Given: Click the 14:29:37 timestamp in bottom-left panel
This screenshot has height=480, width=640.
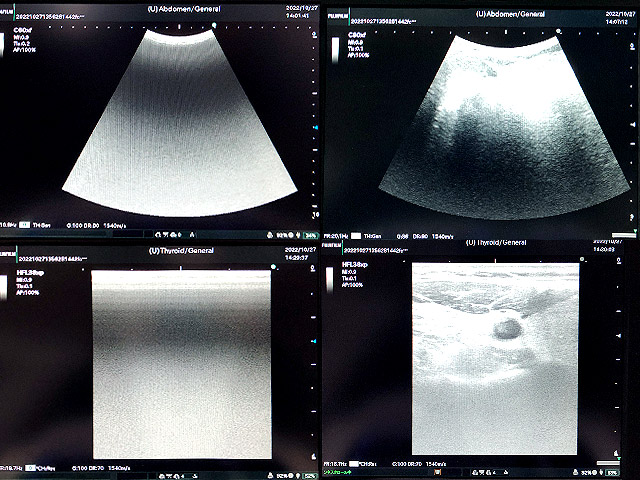Looking at the screenshot, I should point(296,258).
